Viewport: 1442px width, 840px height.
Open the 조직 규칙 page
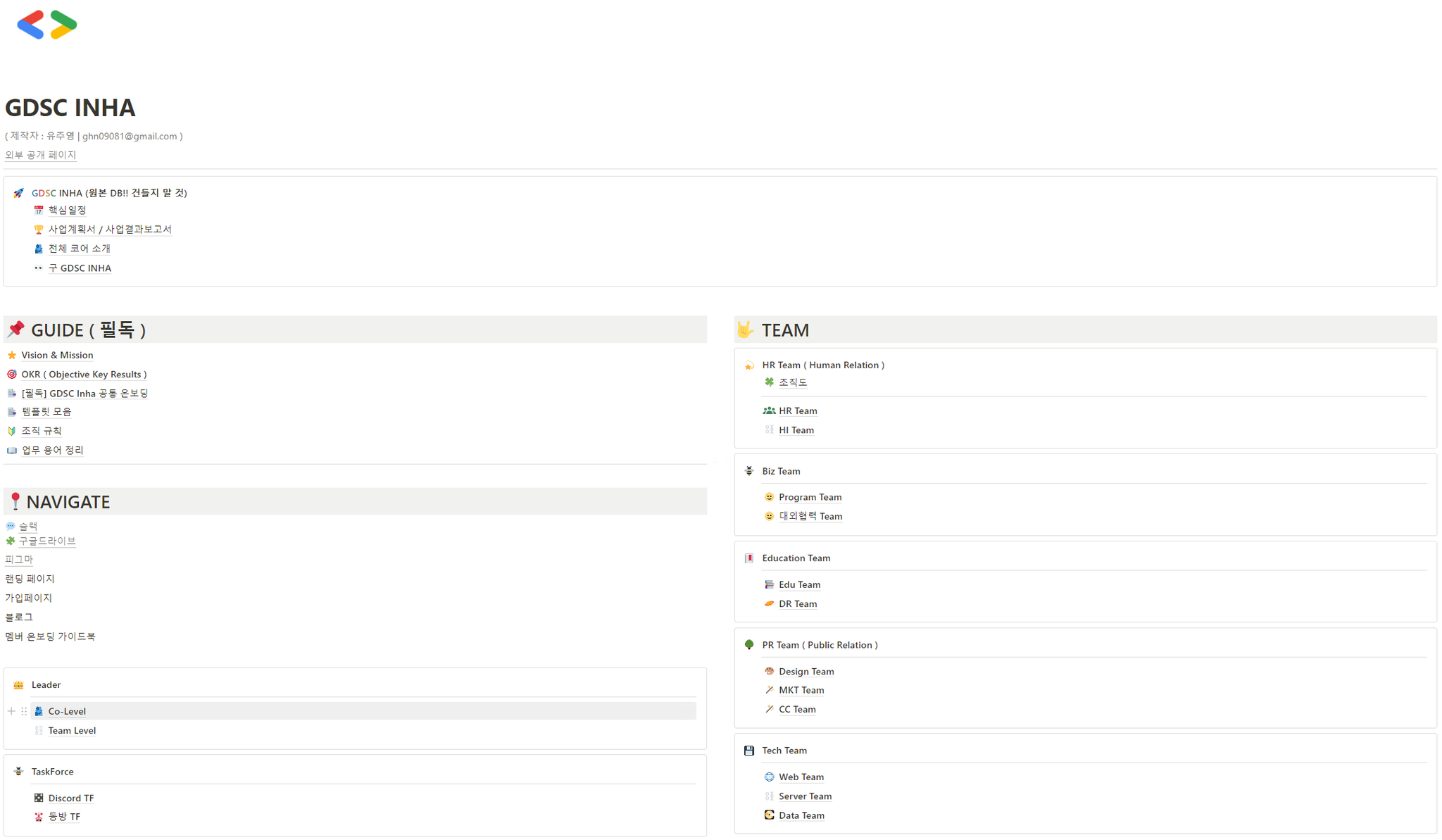point(42,431)
